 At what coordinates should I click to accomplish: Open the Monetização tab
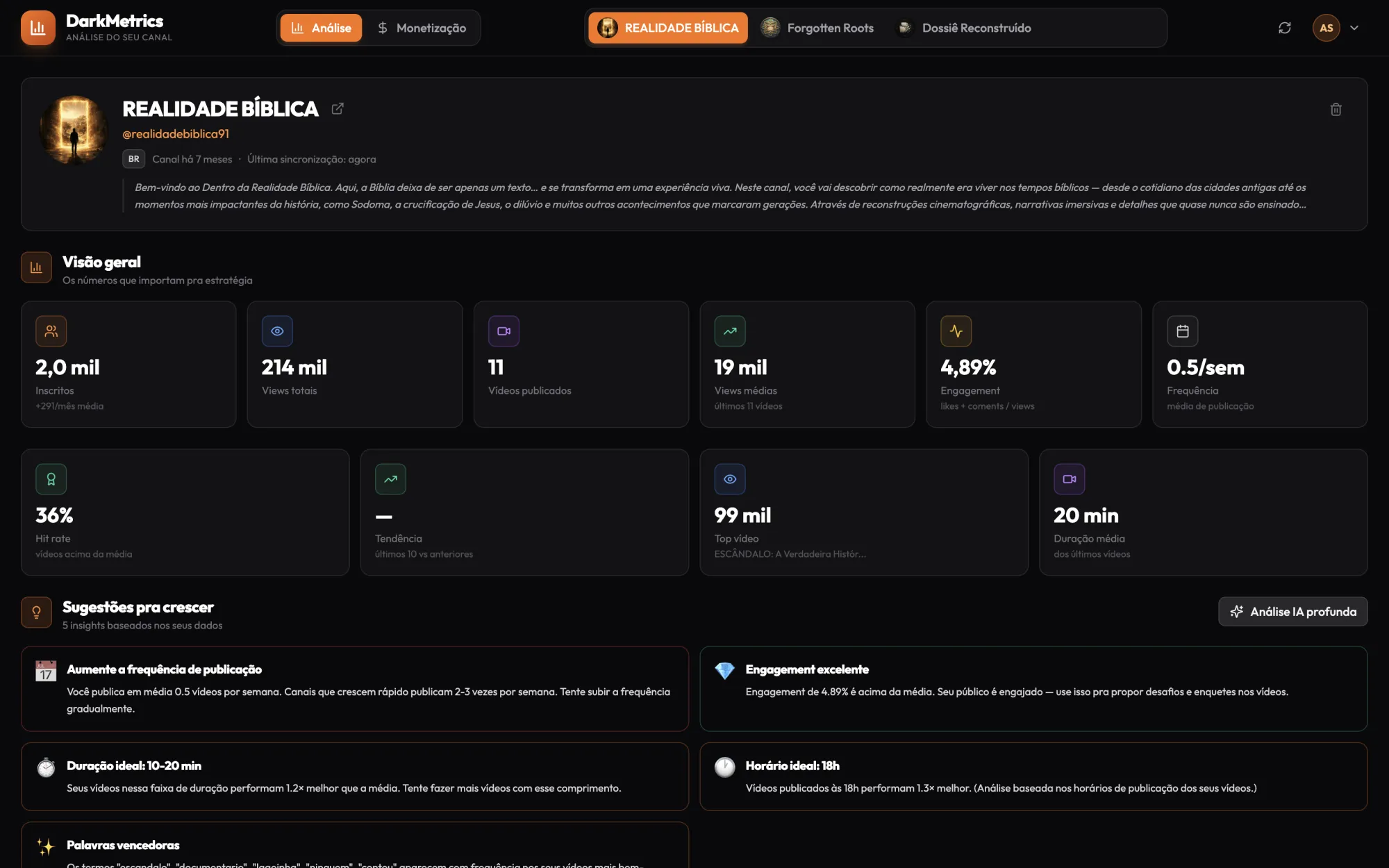pyautogui.click(x=421, y=28)
